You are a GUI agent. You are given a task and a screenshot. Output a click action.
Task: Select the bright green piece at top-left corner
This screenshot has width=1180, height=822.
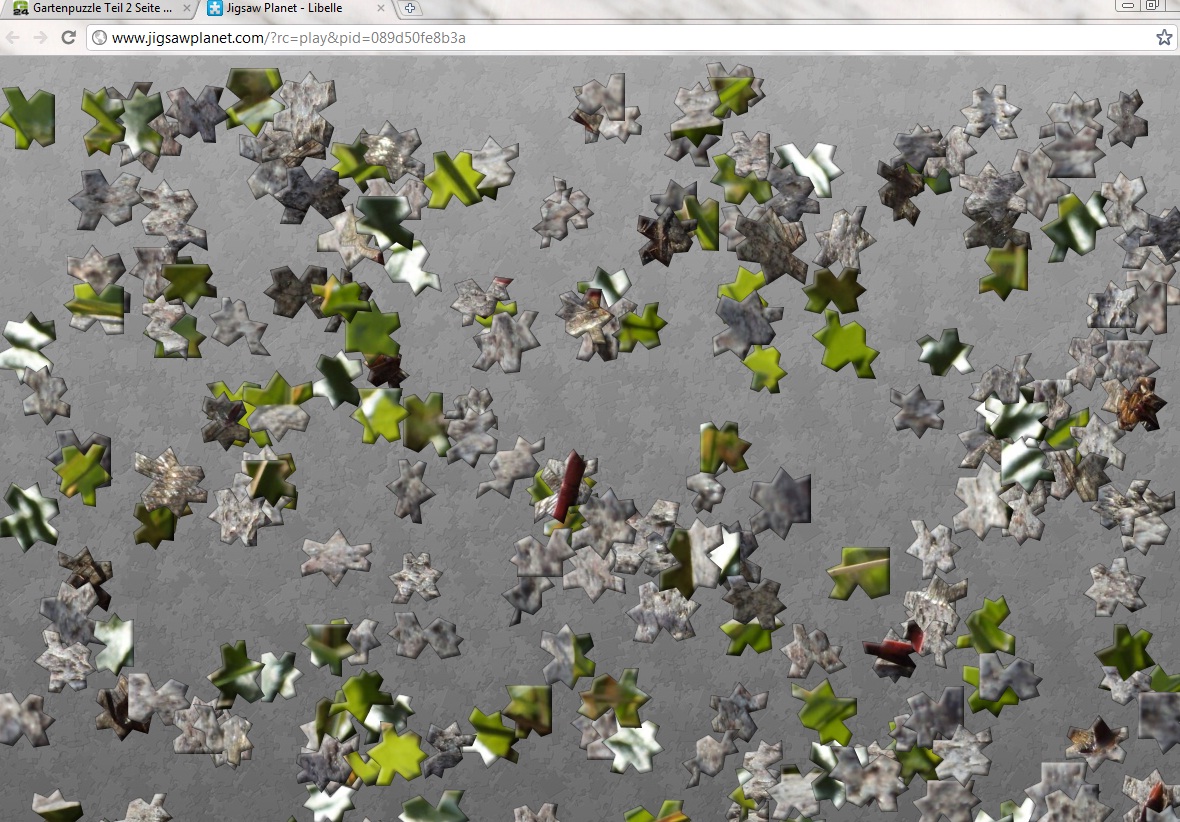(x=27, y=115)
